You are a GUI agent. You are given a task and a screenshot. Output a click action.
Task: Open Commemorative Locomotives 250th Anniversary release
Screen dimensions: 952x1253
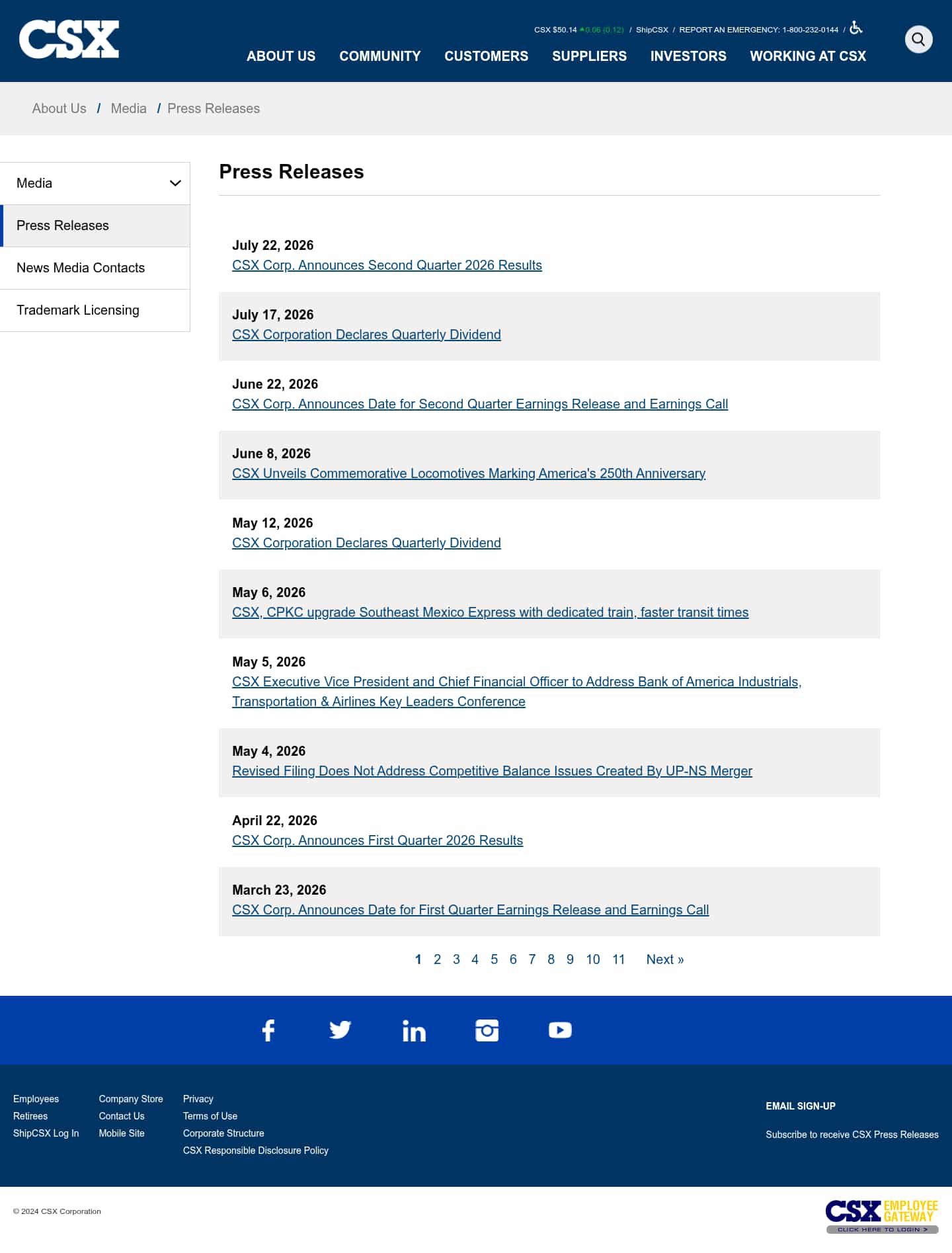469,473
